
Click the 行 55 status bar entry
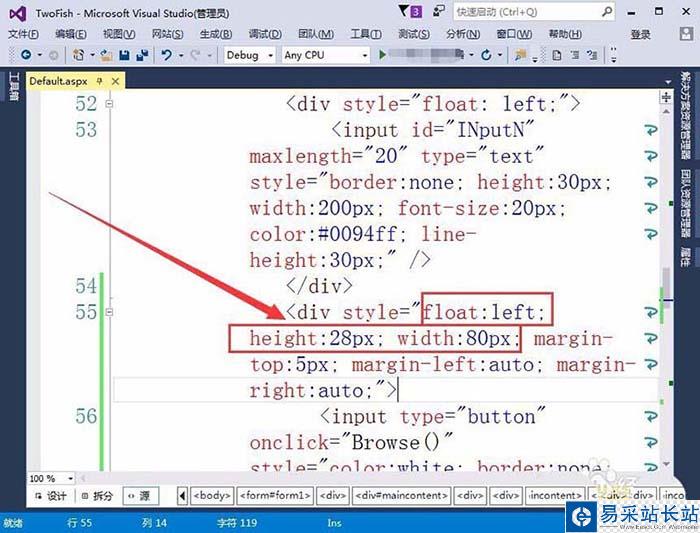tap(79, 522)
